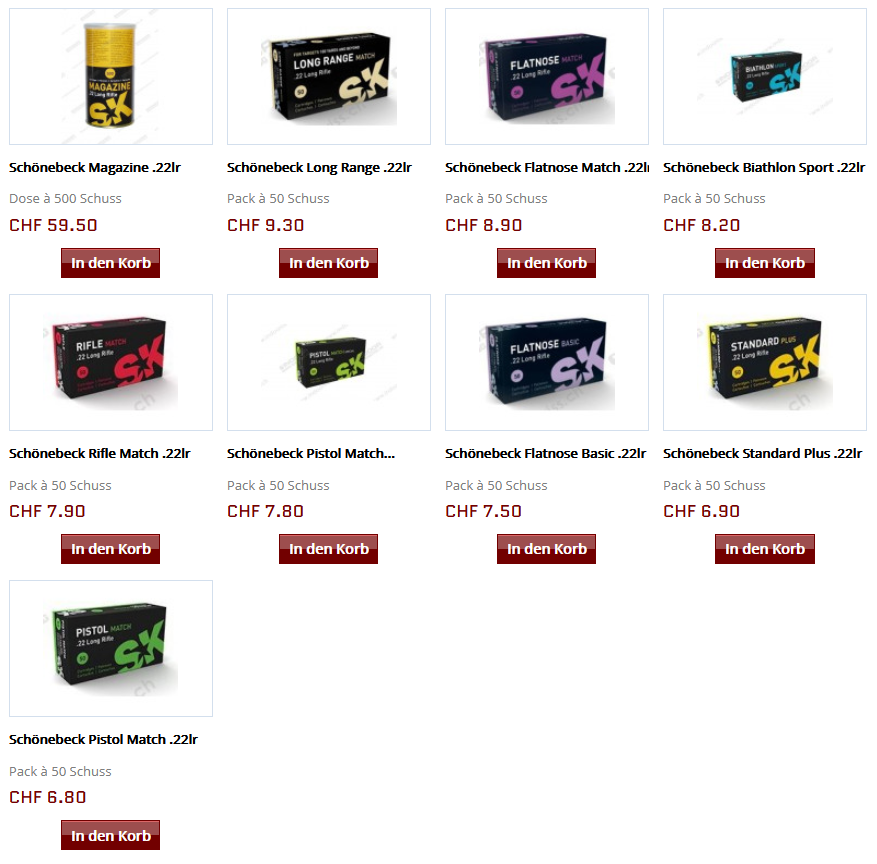This screenshot has height=864, width=877.
Task: Open the Schönebeck Biathlon Sport .22lr title link
Action: [x=764, y=168]
